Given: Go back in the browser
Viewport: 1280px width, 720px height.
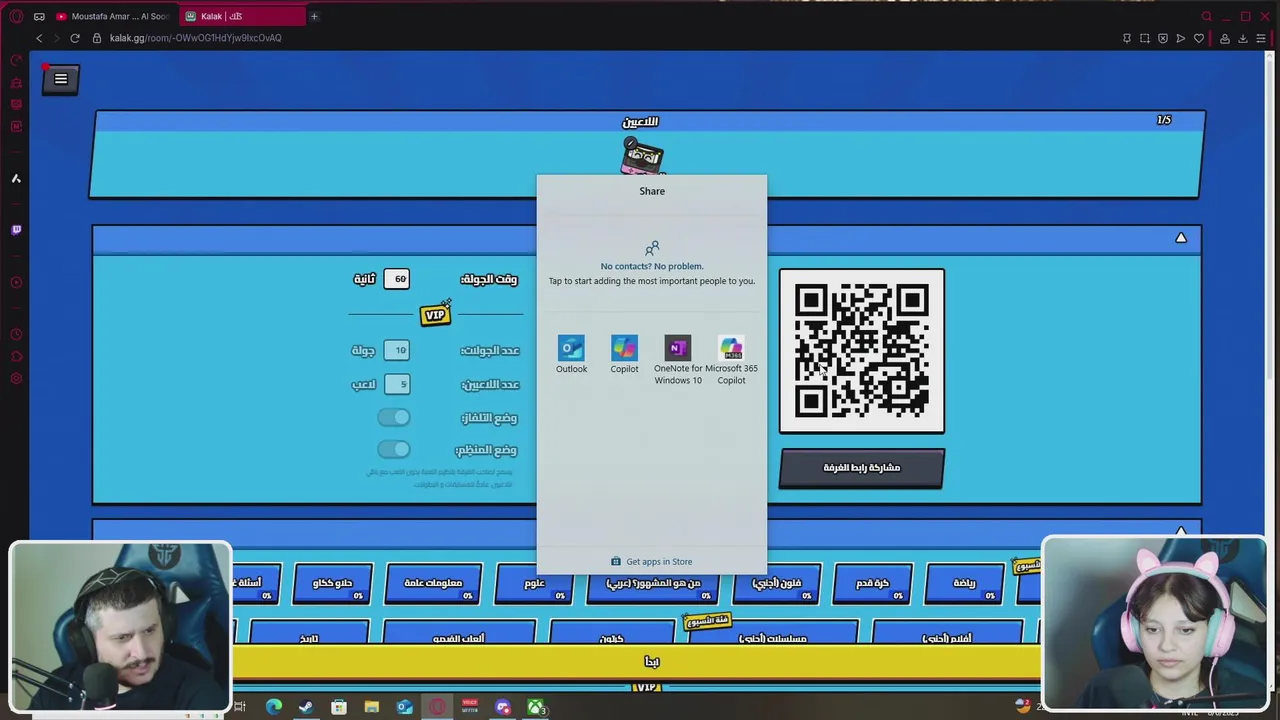Looking at the screenshot, I should 39,38.
